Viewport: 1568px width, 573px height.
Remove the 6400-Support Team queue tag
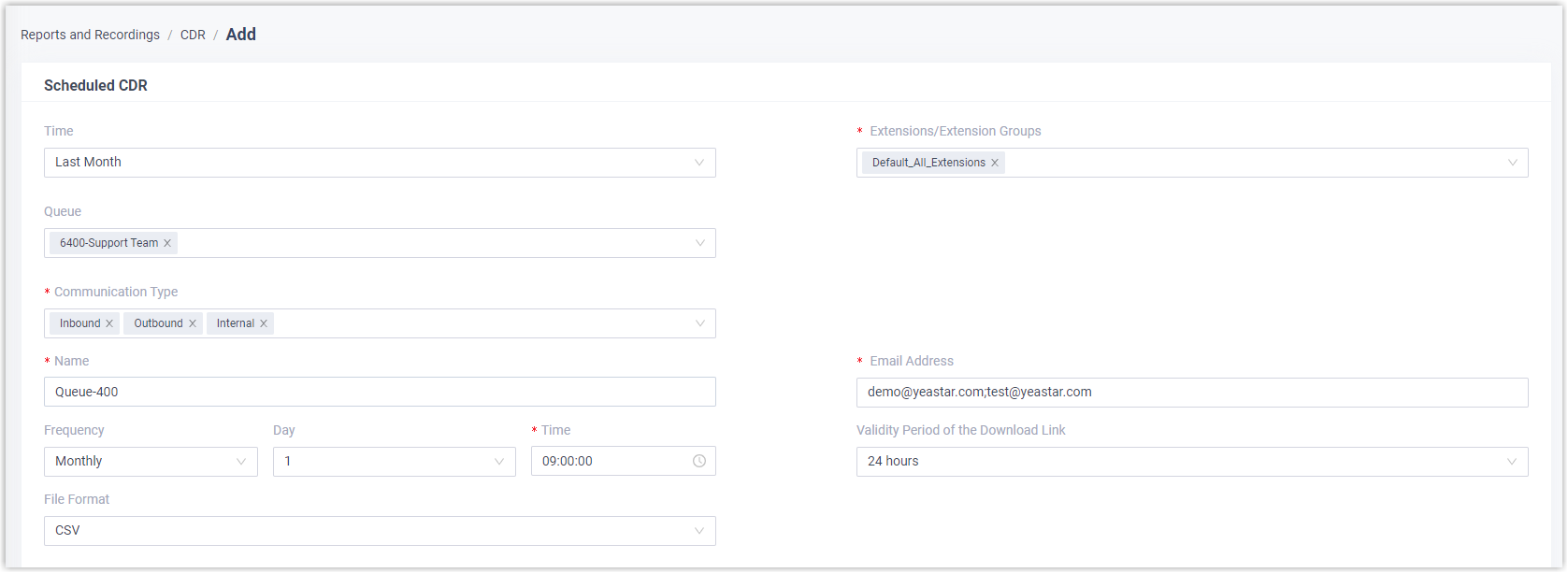(x=167, y=243)
